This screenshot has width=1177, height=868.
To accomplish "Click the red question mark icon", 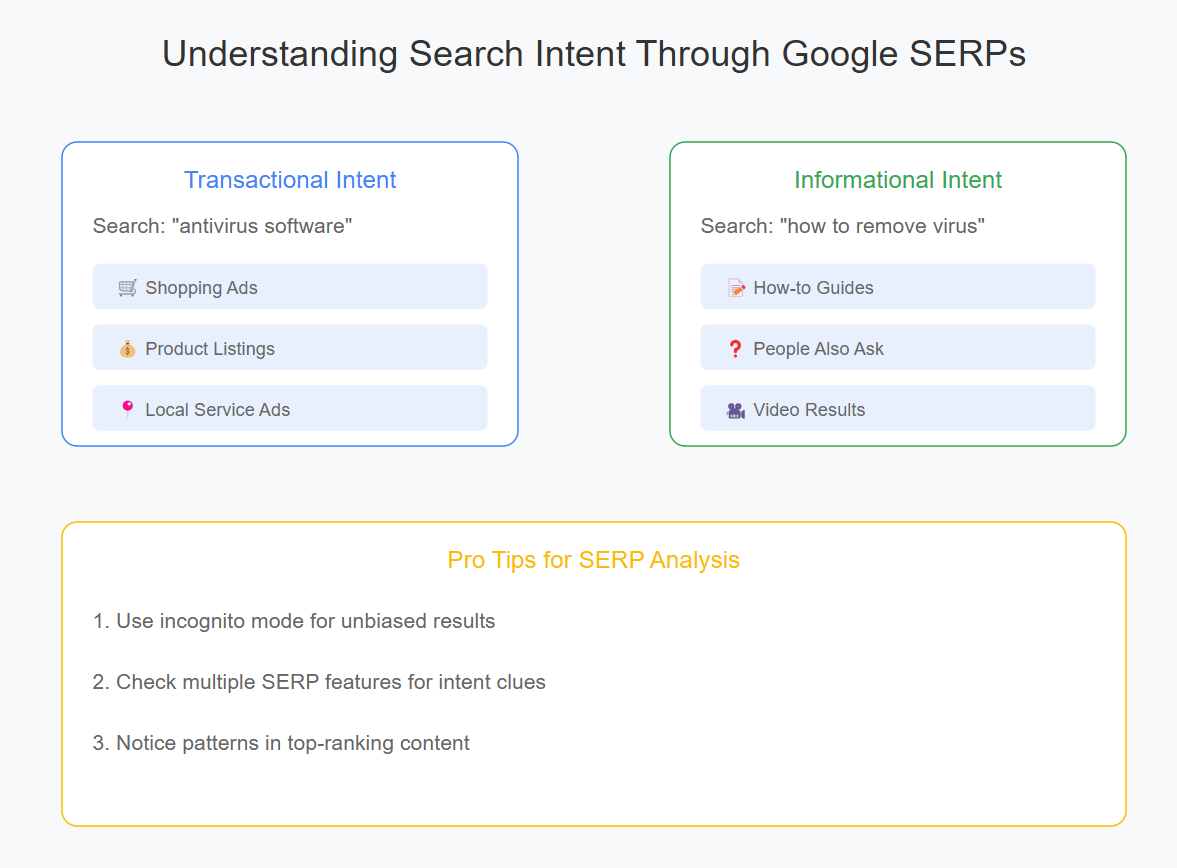I will pos(735,349).
